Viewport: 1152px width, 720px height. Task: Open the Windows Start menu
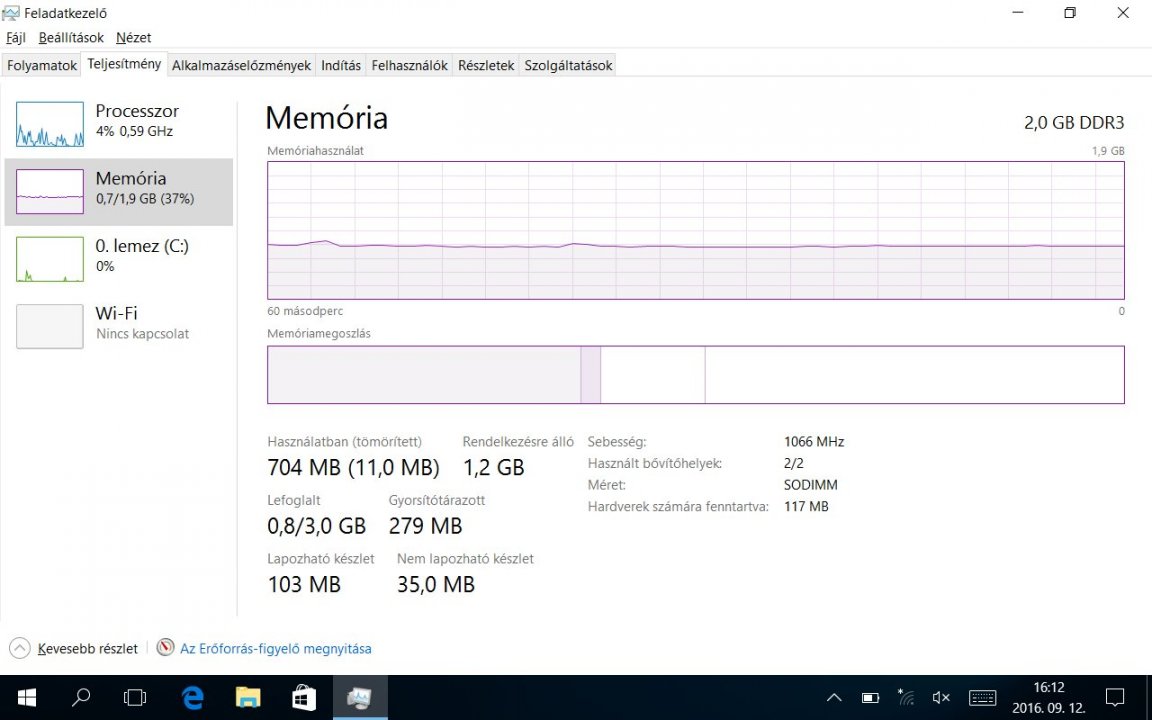27,697
